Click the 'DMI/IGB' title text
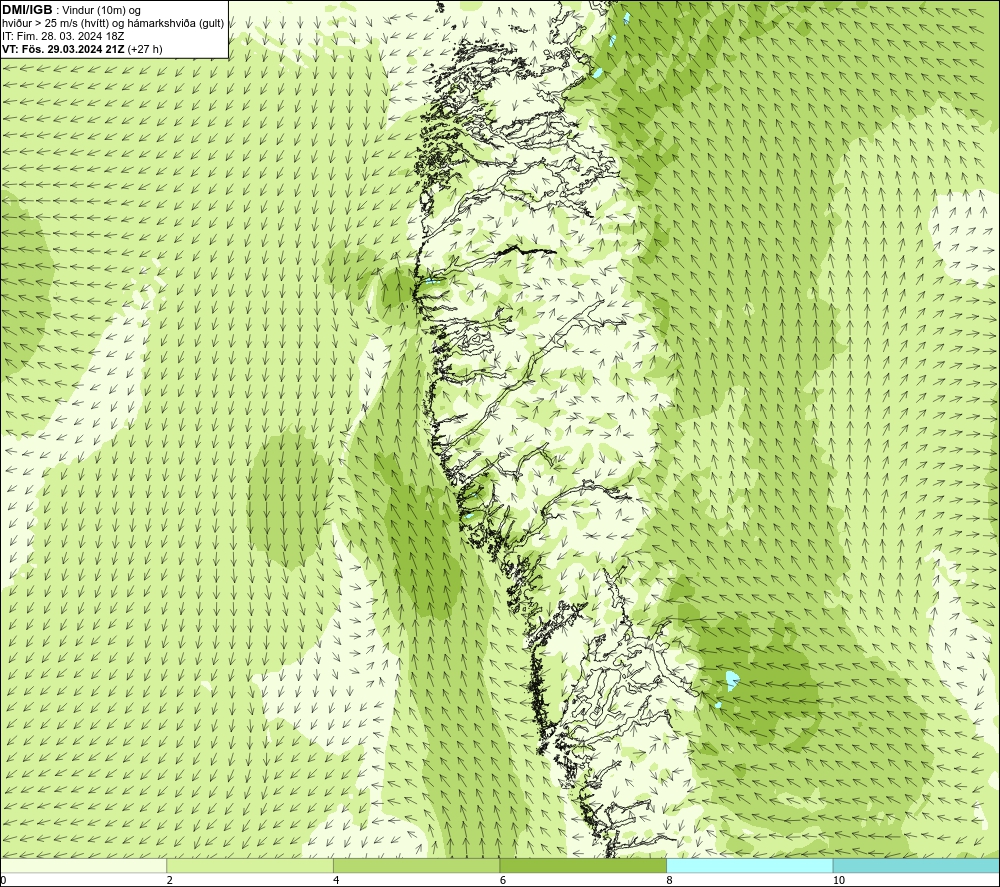1000x887 pixels. tap(27, 10)
